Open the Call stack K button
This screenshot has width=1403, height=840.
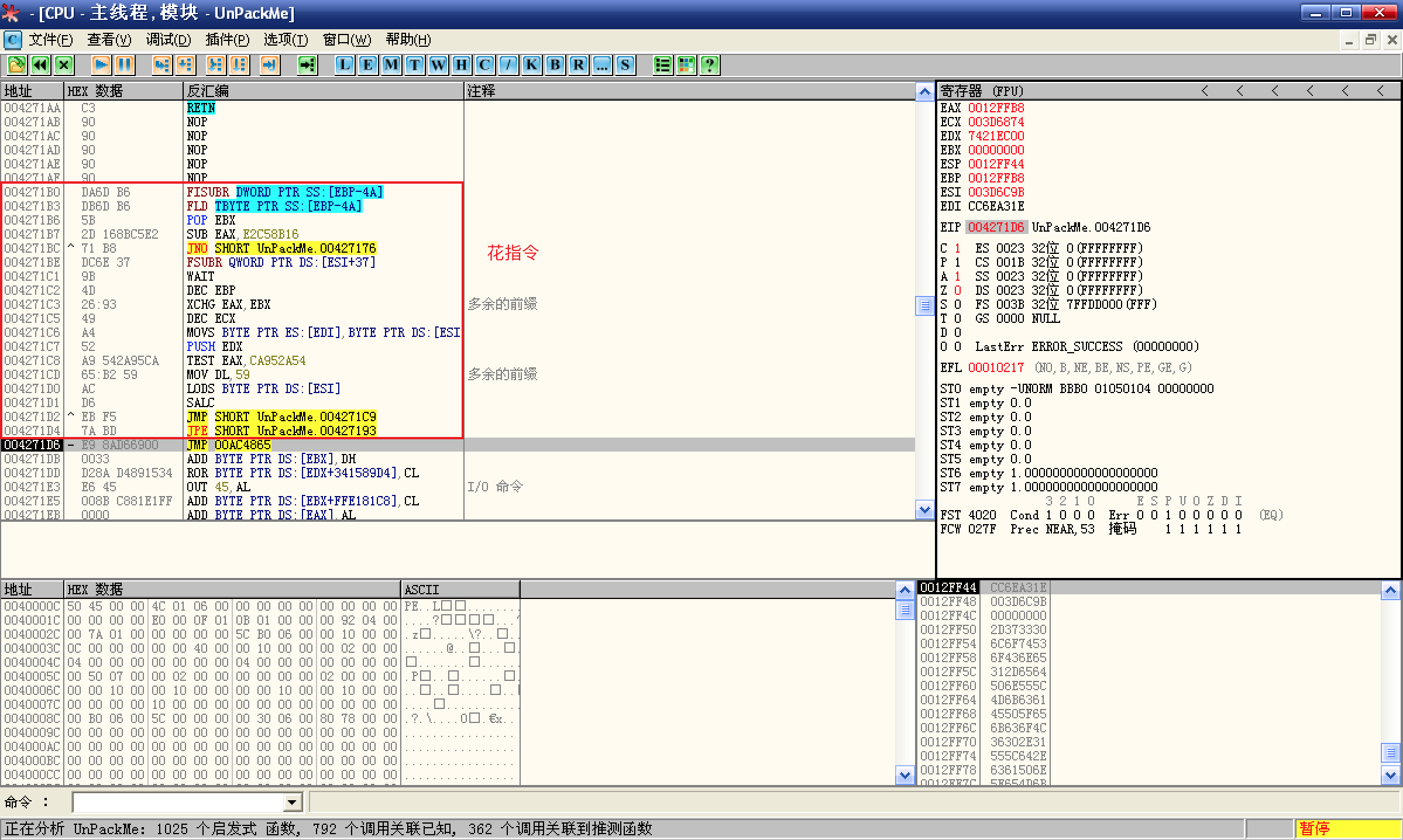(x=531, y=64)
